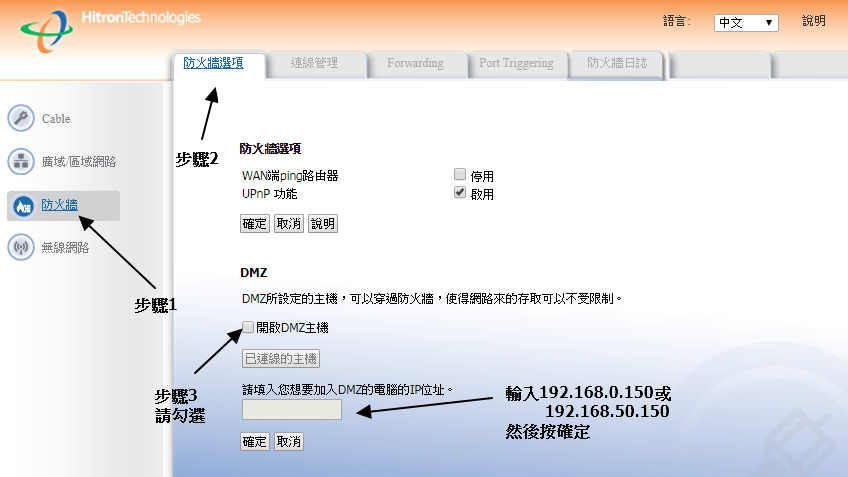848x477 pixels.
Task: Click the DMZ IP address input field
Action: (292, 410)
